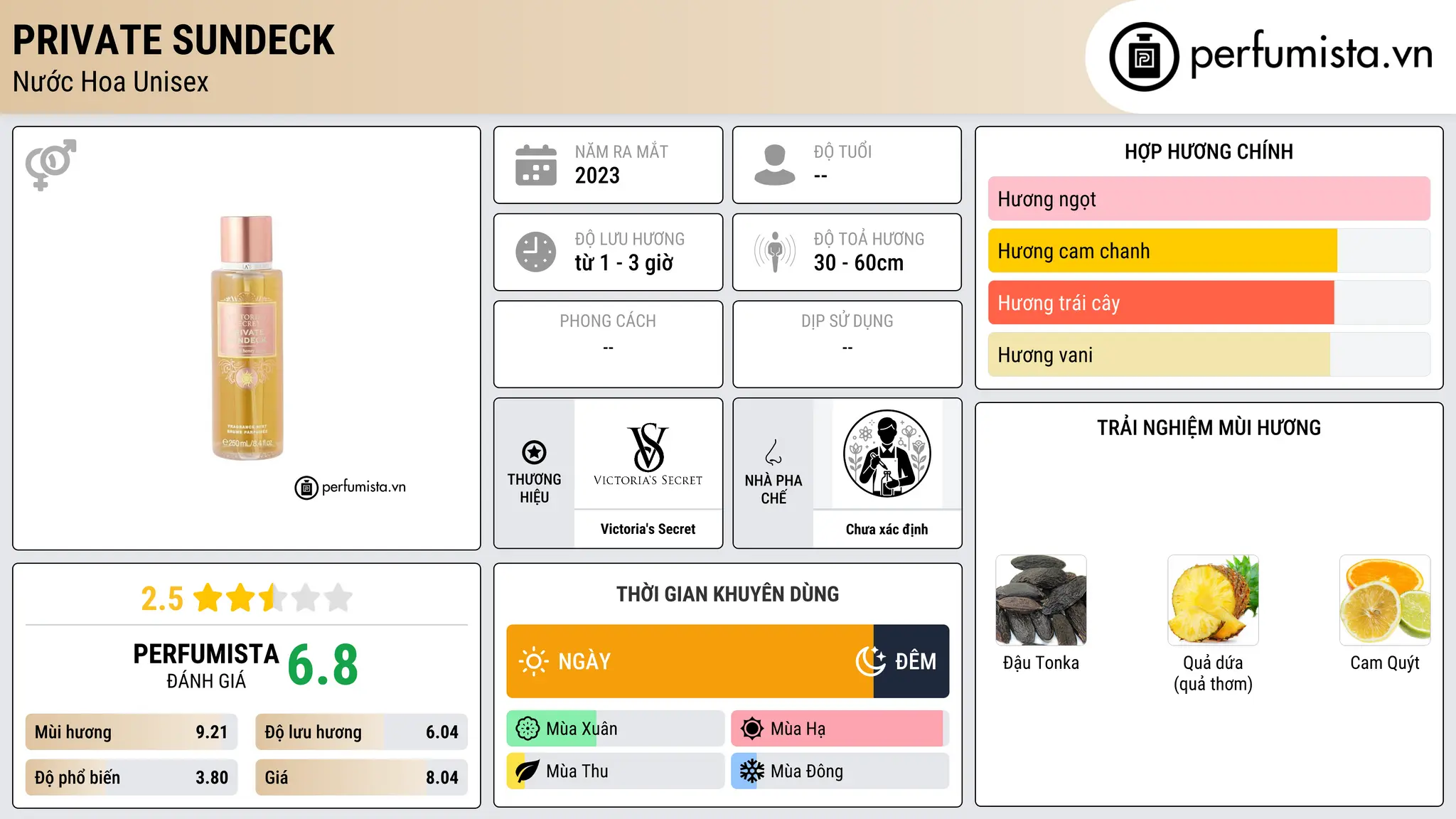The height and width of the screenshot is (819, 1456).
Task: Click the Mùa Thu season bar
Action: point(615,771)
